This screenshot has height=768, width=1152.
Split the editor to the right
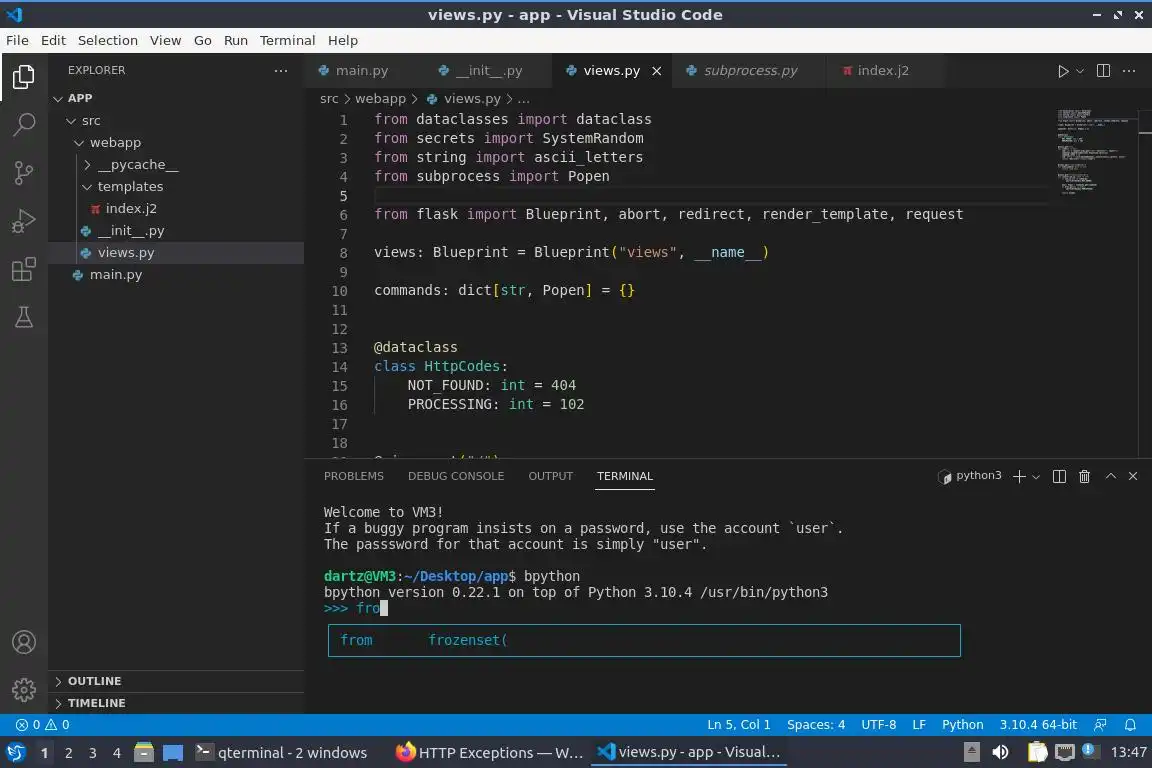click(1103, 71)
